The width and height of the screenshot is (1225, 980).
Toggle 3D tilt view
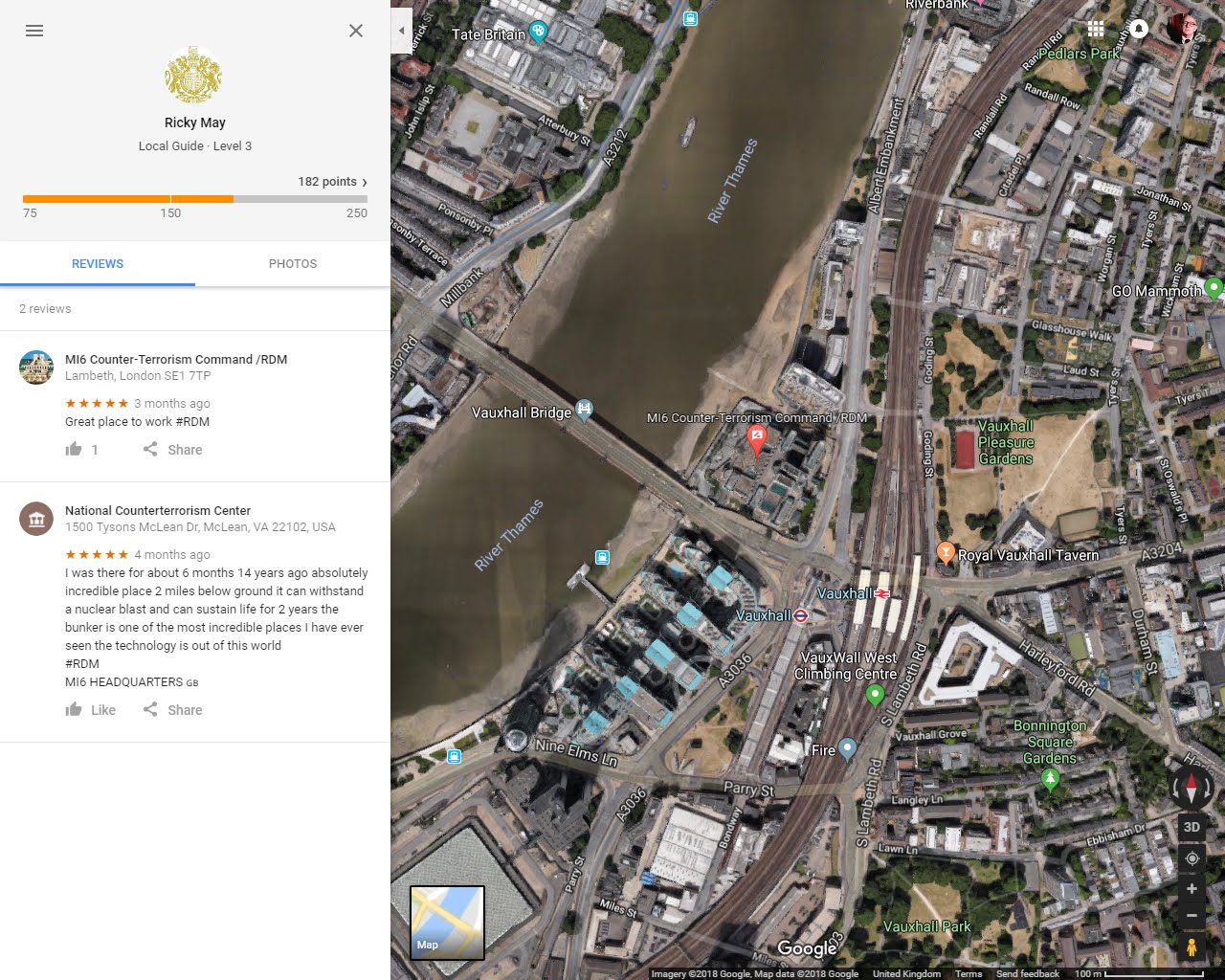click(1192, 827)
